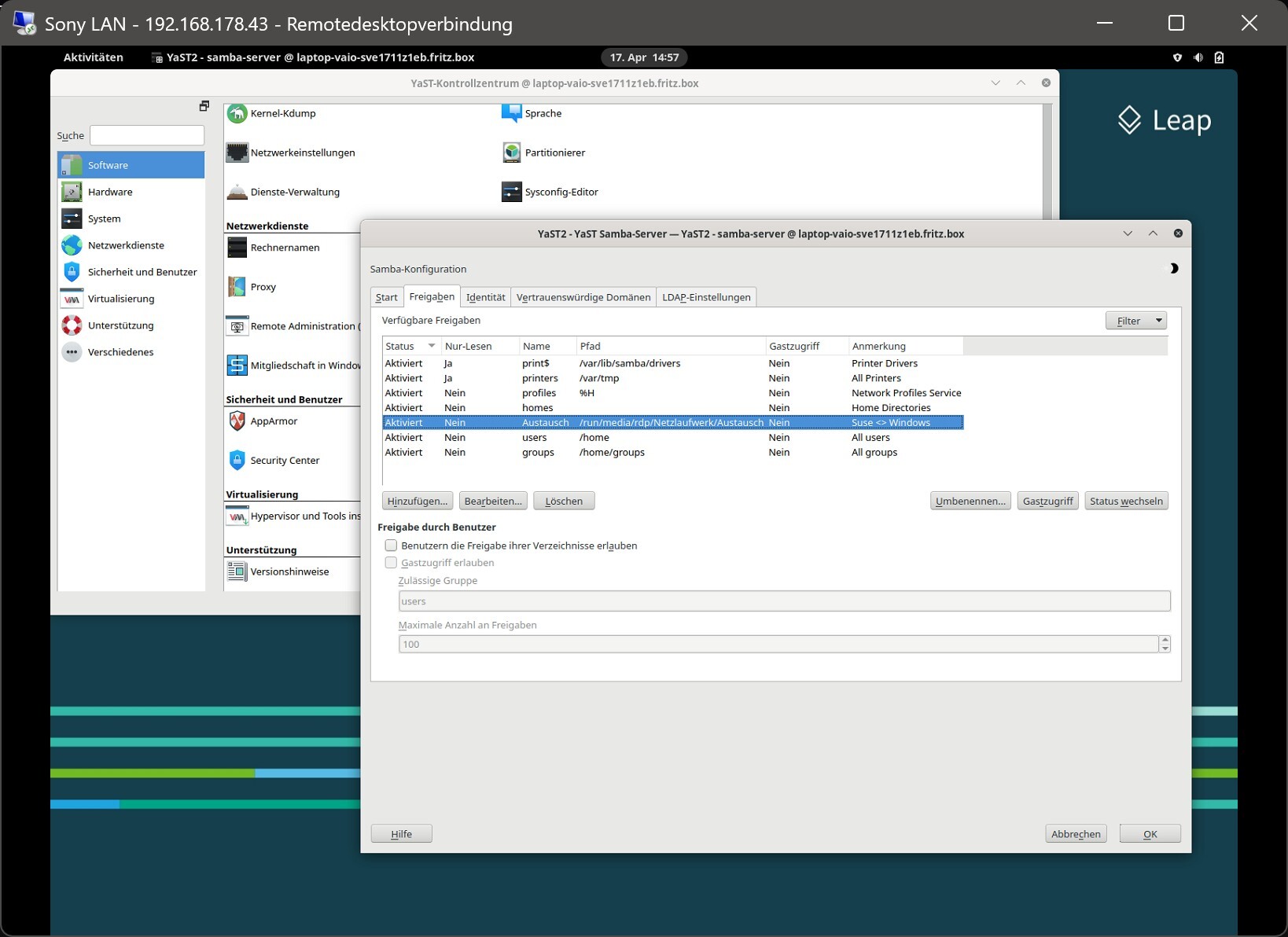Click the Suche input field
This screenshot has height=937, width=1288.
tap(147, 135)
